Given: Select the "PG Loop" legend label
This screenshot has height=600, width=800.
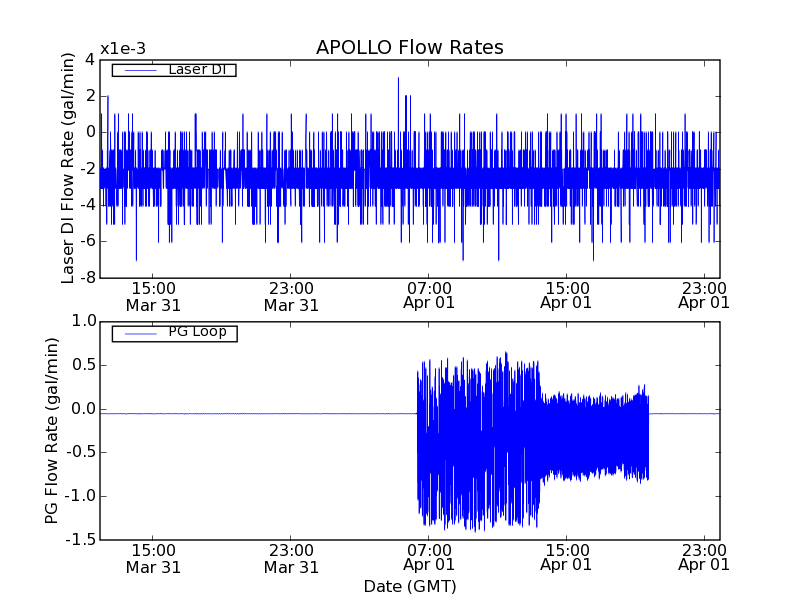Looking at the screenshot, I should (x=196, y=332).
